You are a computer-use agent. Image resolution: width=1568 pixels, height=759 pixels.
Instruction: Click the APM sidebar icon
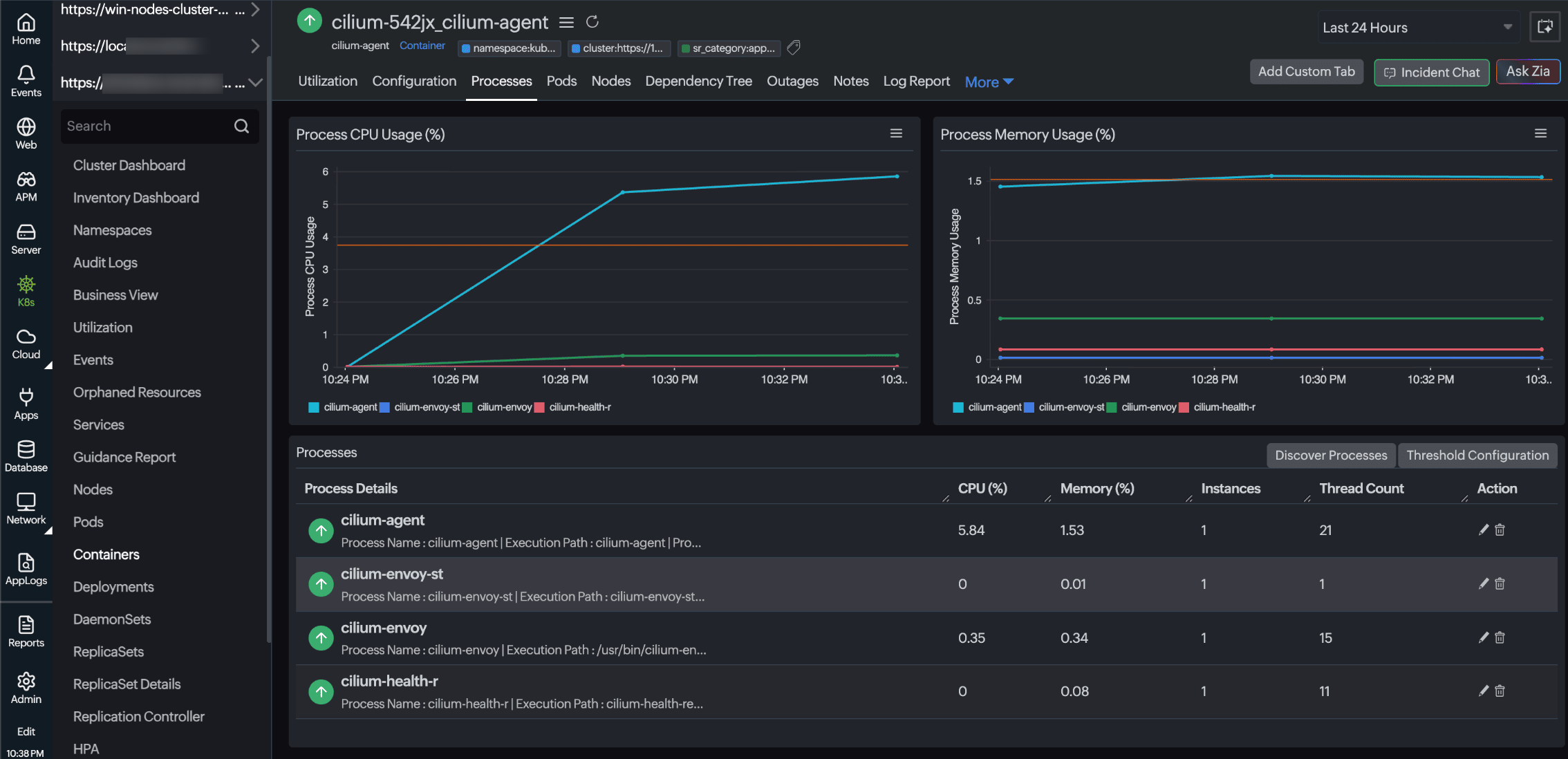pyautogui.click(x=26, y=187)
